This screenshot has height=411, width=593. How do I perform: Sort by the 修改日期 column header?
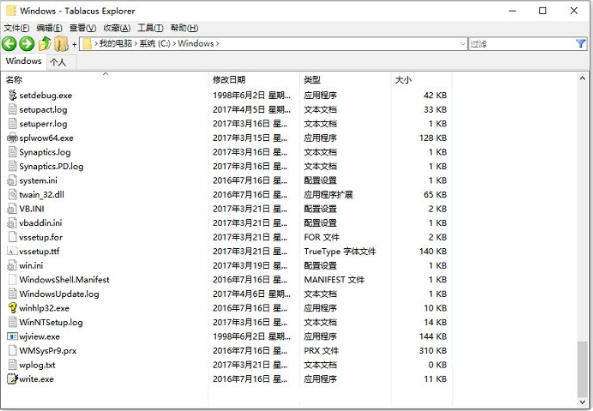pos(253,80)
